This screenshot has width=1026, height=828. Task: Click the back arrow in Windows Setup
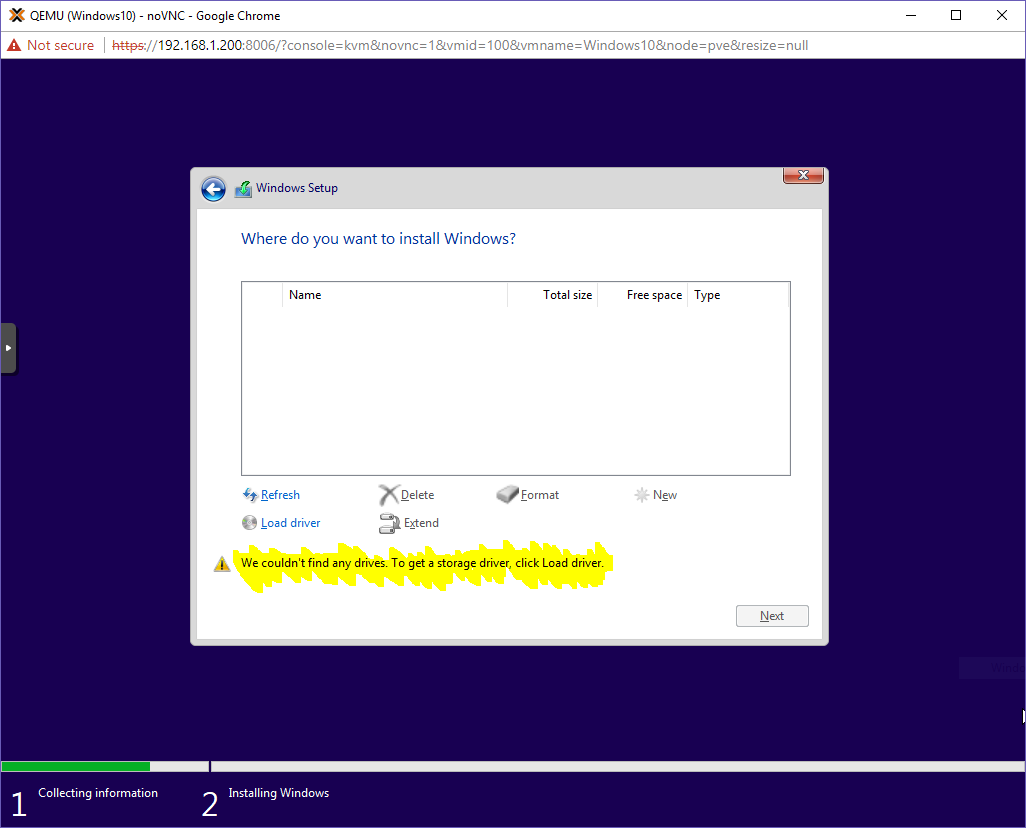[213, 188]
